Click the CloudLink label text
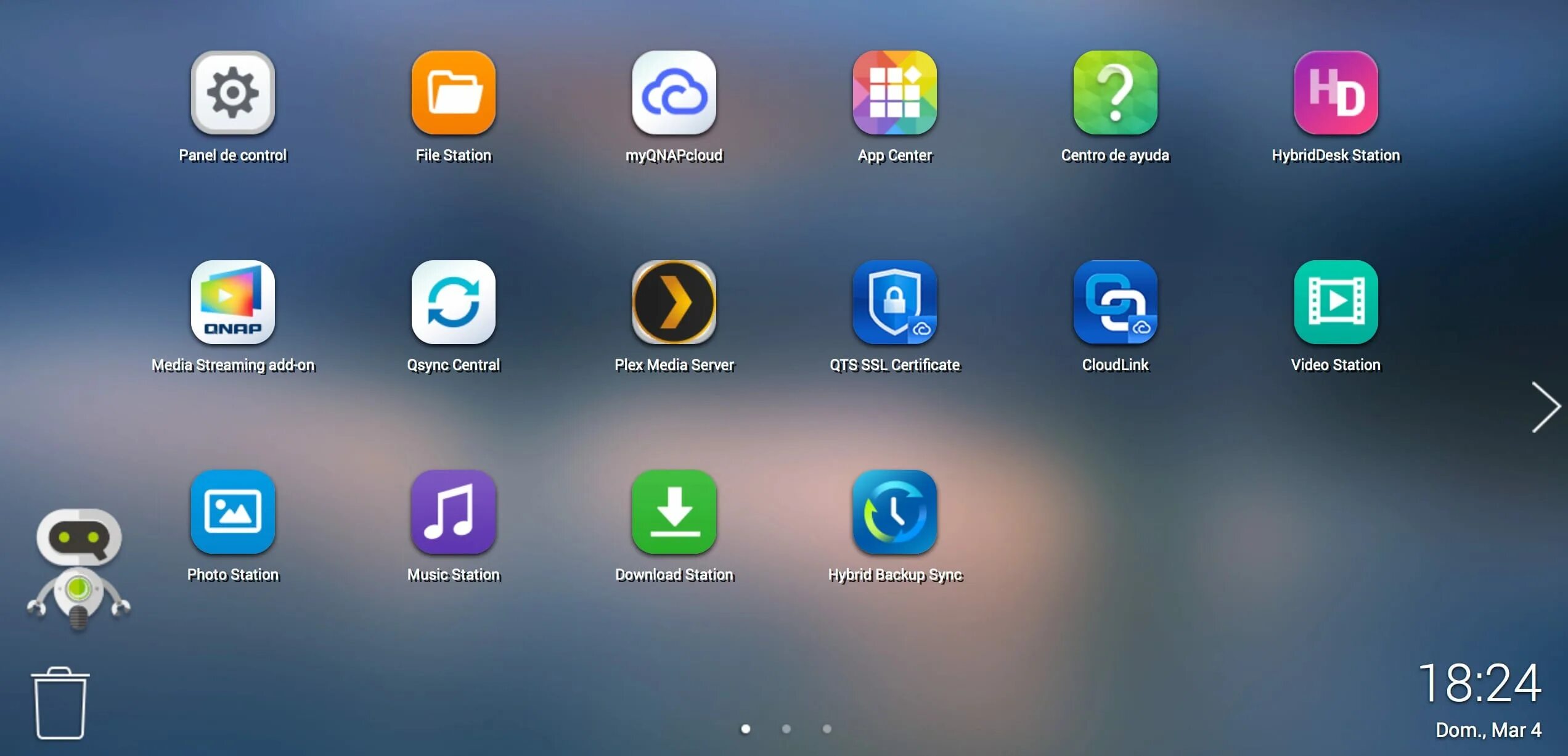 [x=1115, y=365]
